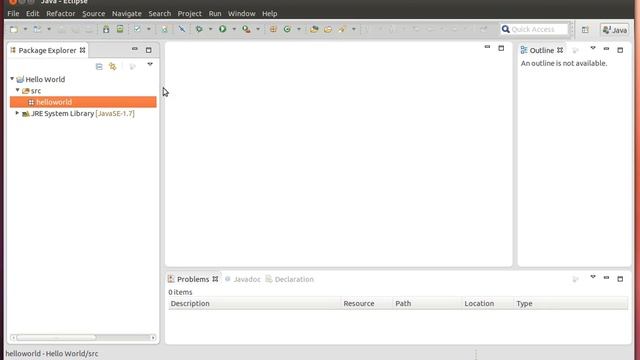Maximize the Problems view
Image resolution: width=640 pixels, height=360 pixels.
tap(620, 279)
